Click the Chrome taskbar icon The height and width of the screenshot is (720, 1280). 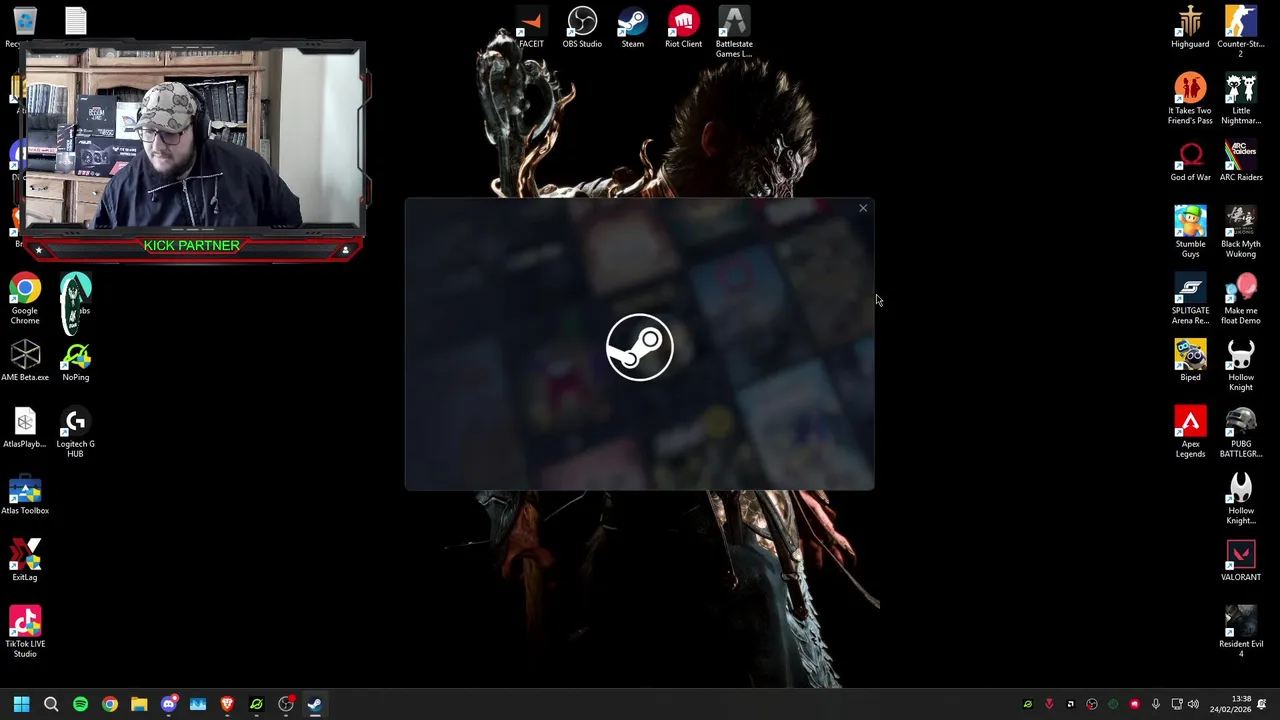[110, 704]
